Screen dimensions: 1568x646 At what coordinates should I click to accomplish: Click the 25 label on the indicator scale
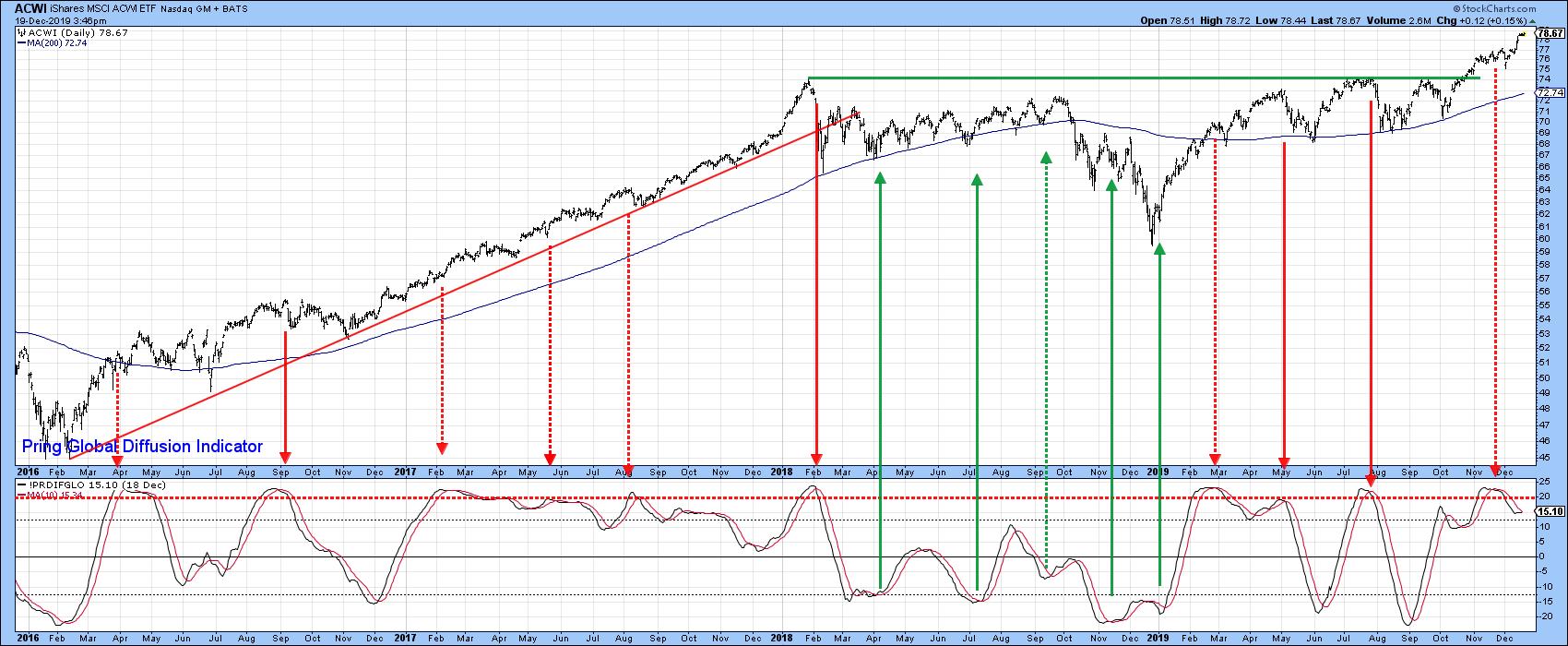1543,482
